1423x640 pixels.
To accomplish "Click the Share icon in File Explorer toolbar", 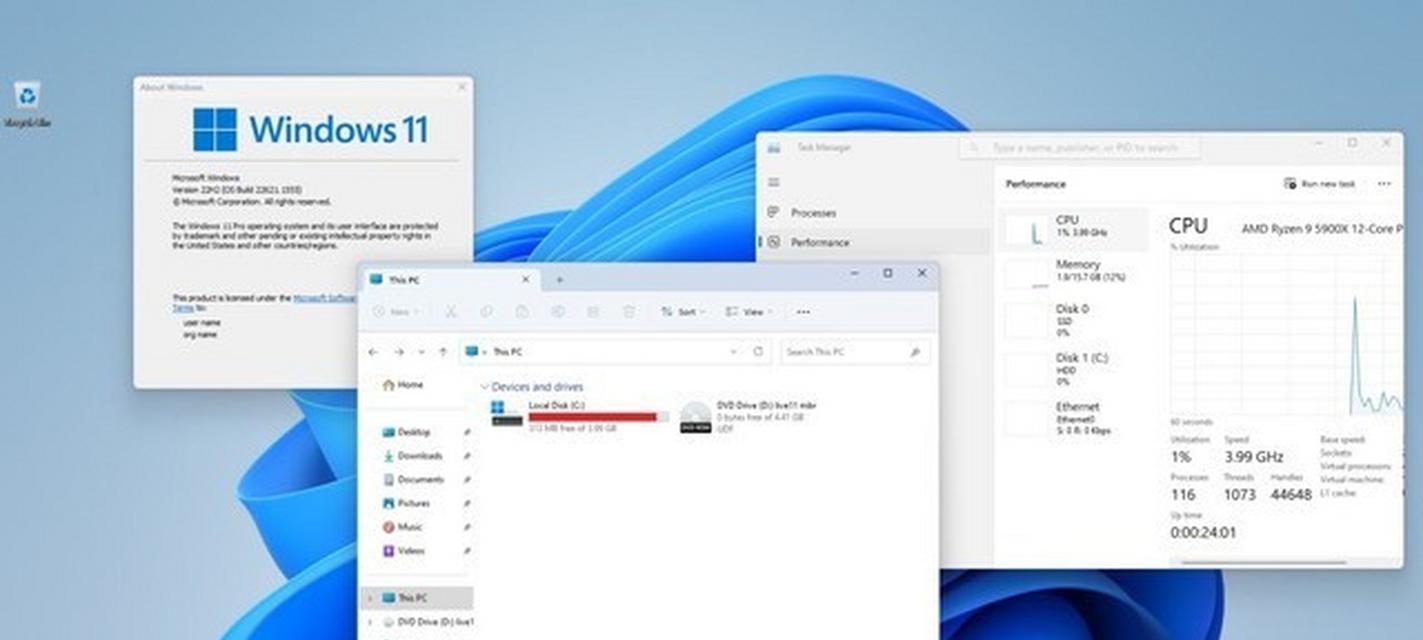I will [x=593, y=312].
